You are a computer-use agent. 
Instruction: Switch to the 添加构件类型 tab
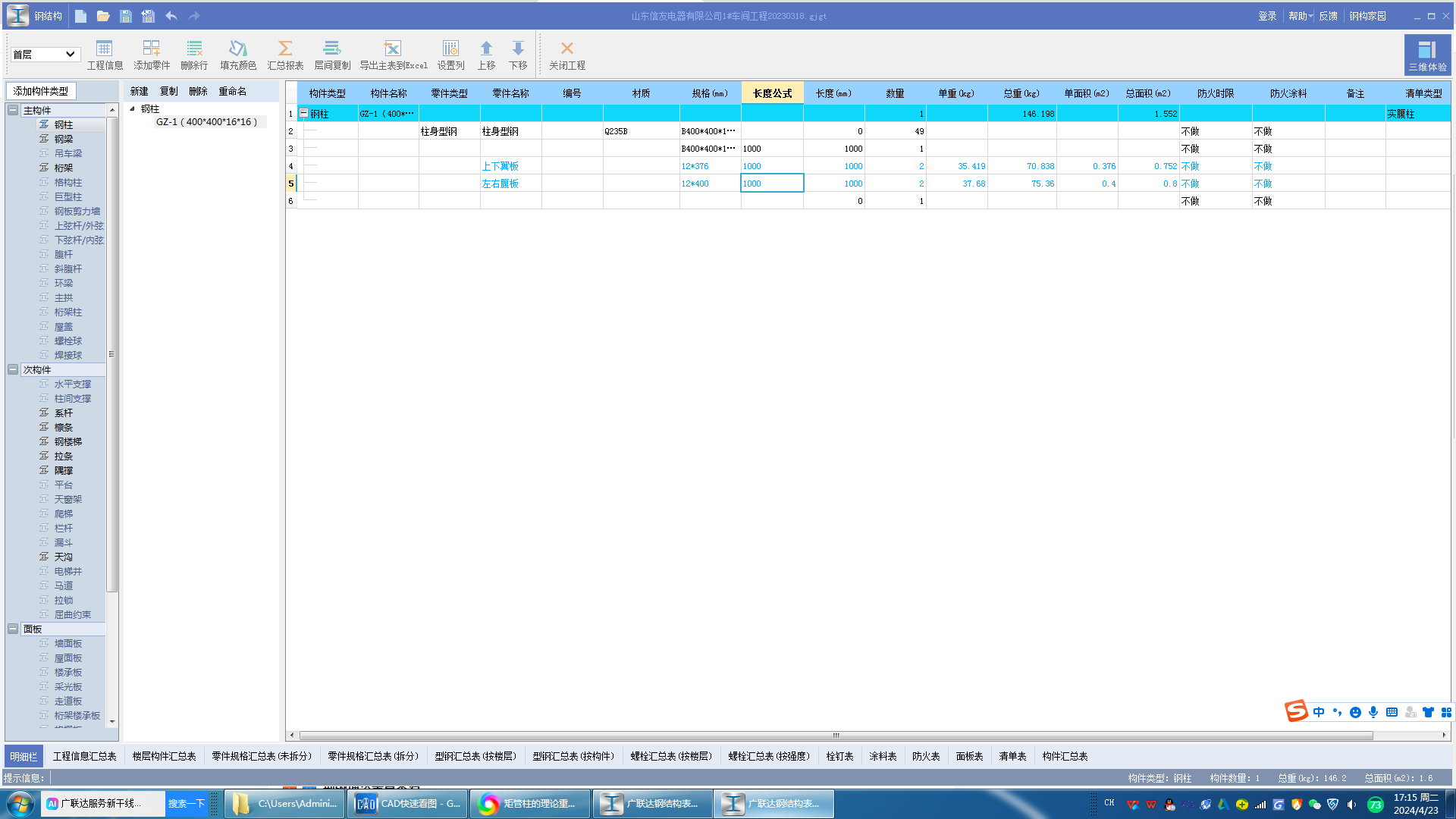pyautogui.click(x=41, y=91)
